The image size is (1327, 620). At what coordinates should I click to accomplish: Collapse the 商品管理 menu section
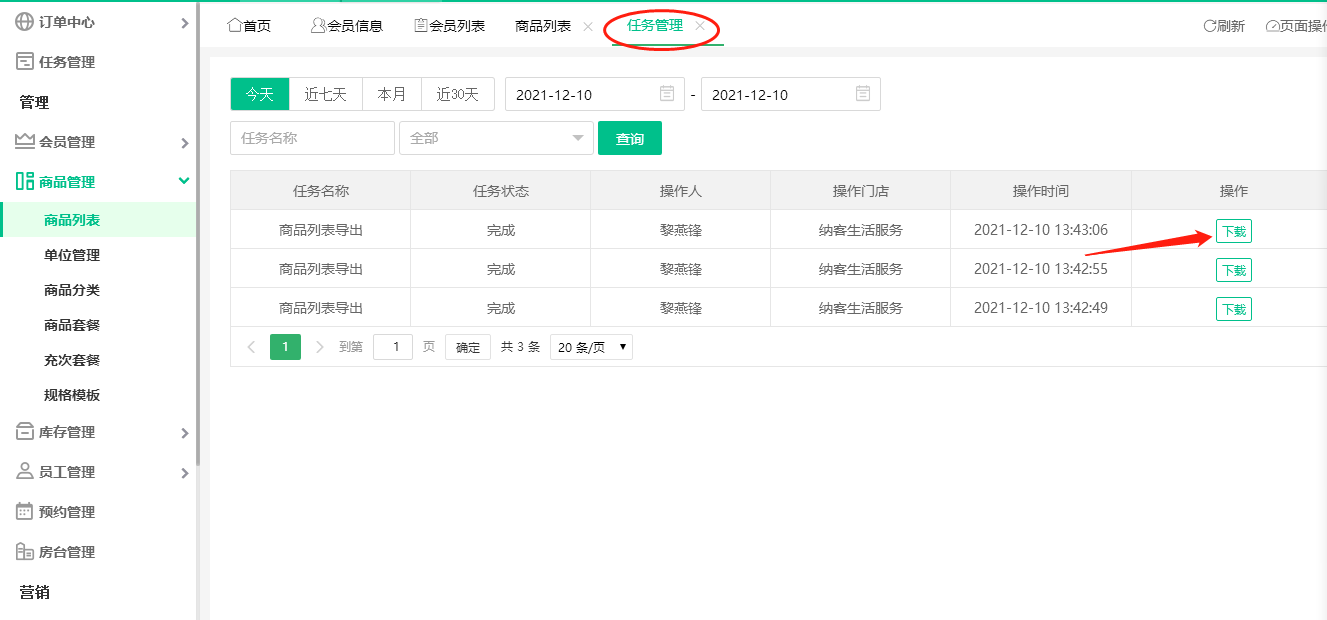183,181
